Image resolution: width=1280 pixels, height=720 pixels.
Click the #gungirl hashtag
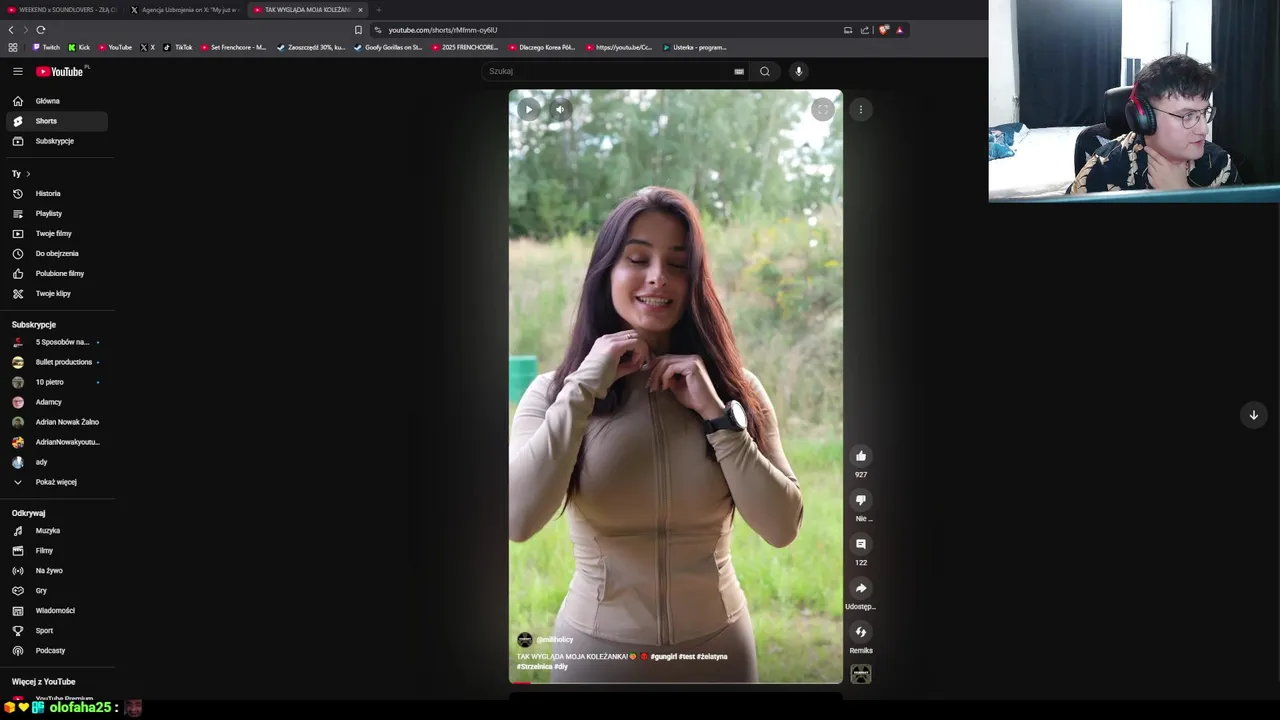[x=664, y=657]
